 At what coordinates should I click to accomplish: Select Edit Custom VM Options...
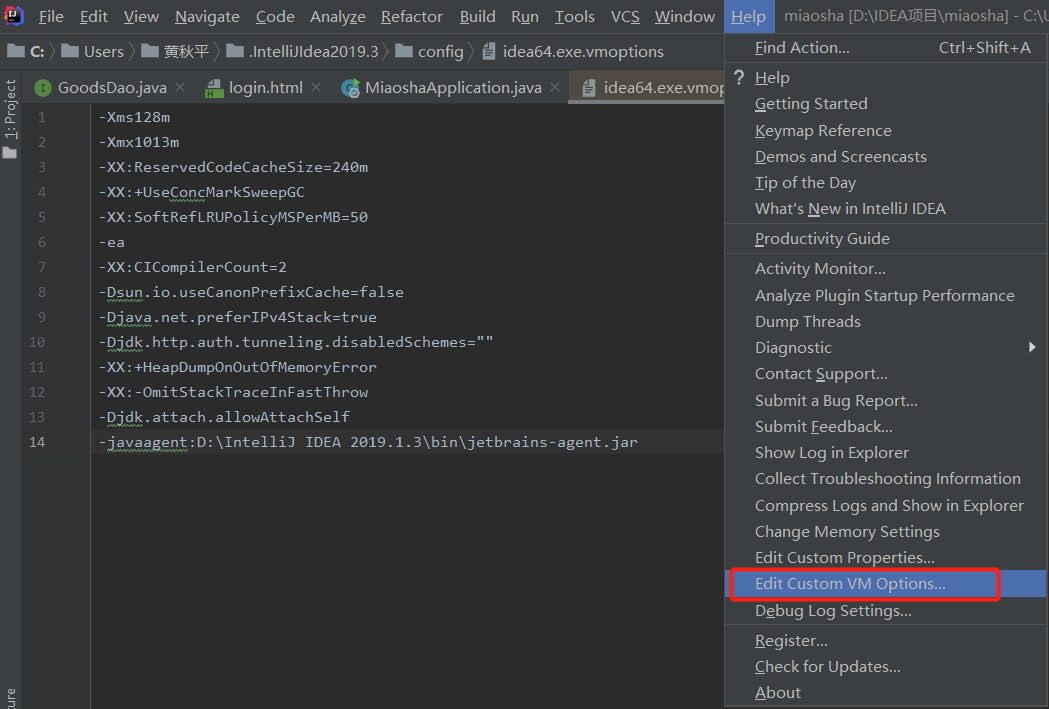886,583
